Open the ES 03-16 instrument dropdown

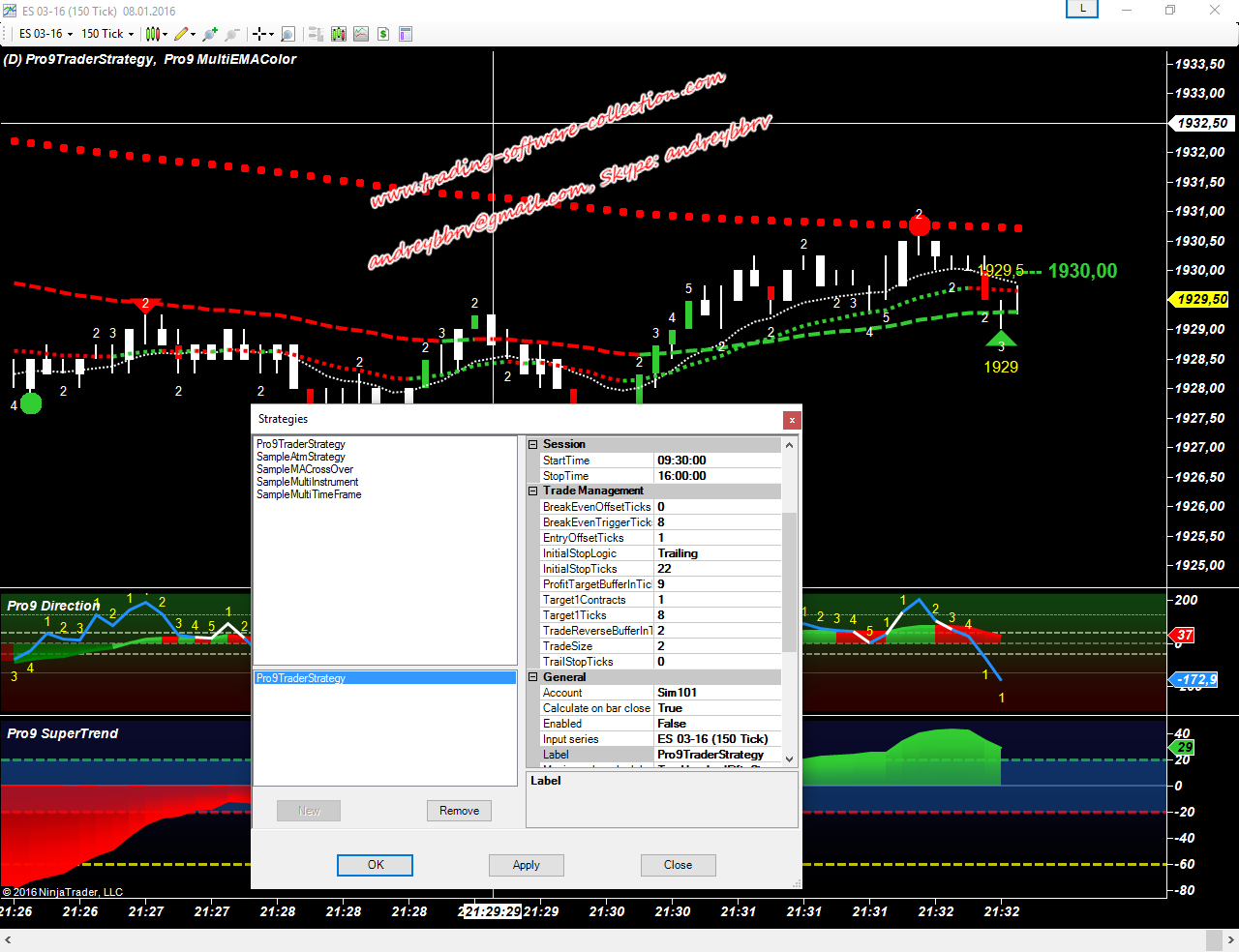coord(45,34)
